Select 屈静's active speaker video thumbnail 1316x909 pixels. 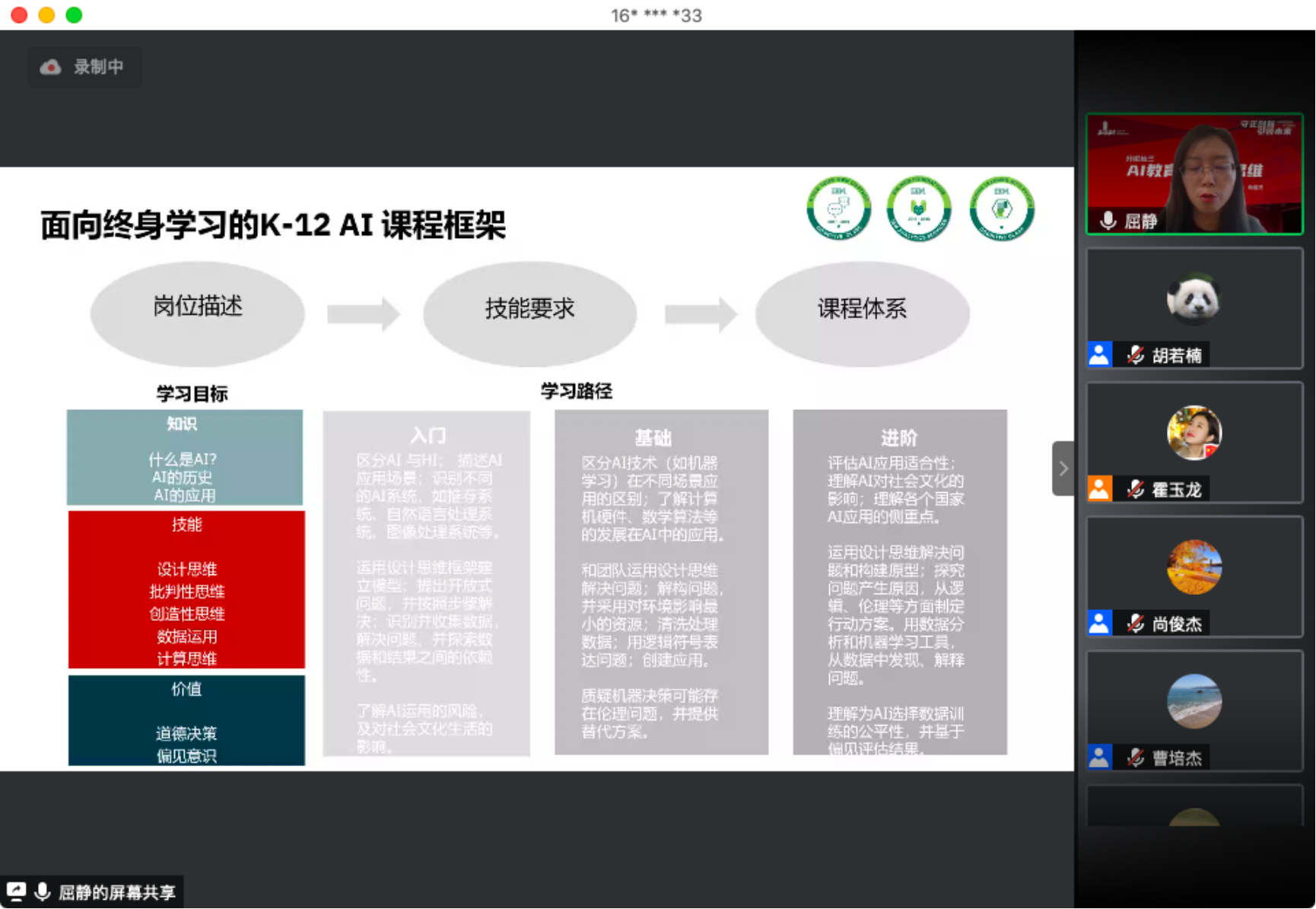[x=1194, y=173]
